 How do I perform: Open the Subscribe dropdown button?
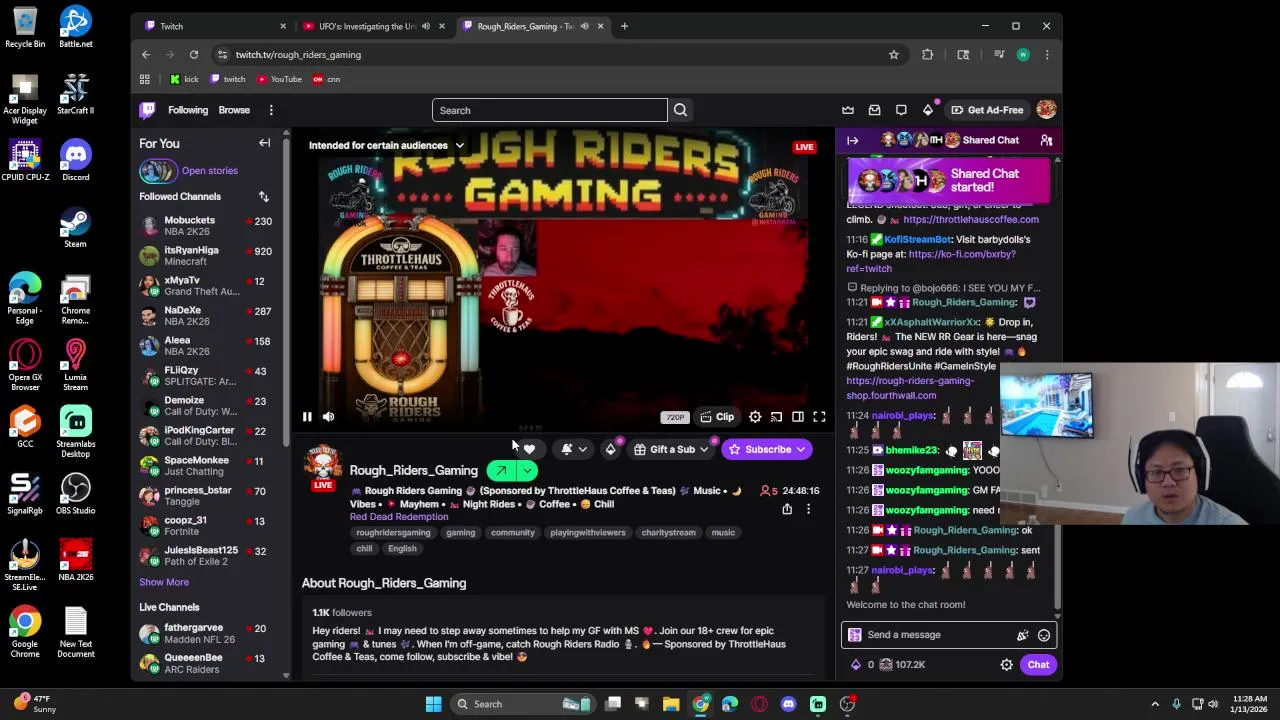pos(768,450)
